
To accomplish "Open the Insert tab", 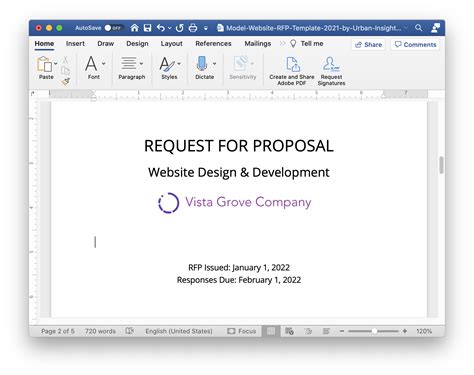I will [x=75, y=44].
